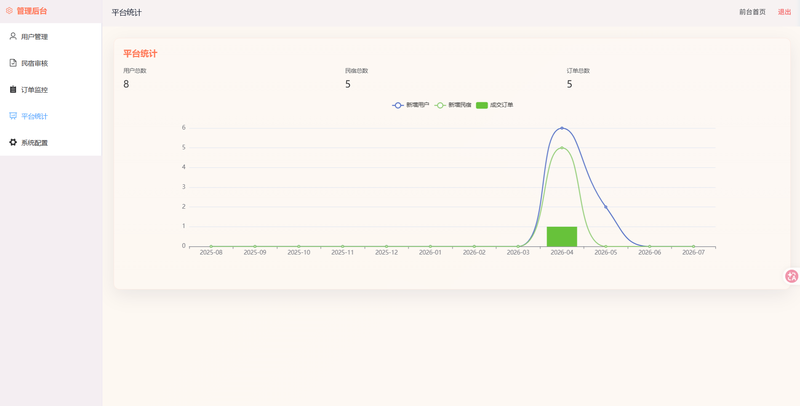The image size is (800, 406).
Task: Go to 前台首页 link
Action: 752,12
